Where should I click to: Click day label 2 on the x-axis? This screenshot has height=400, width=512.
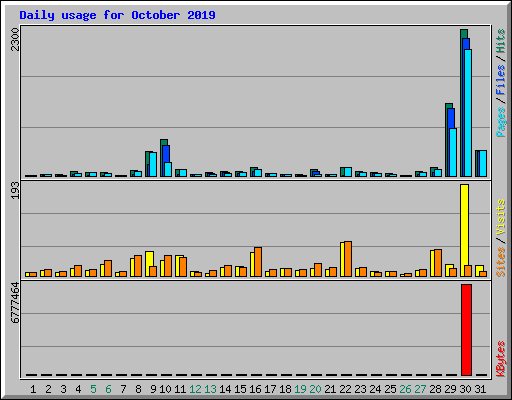tap(48, 389)
